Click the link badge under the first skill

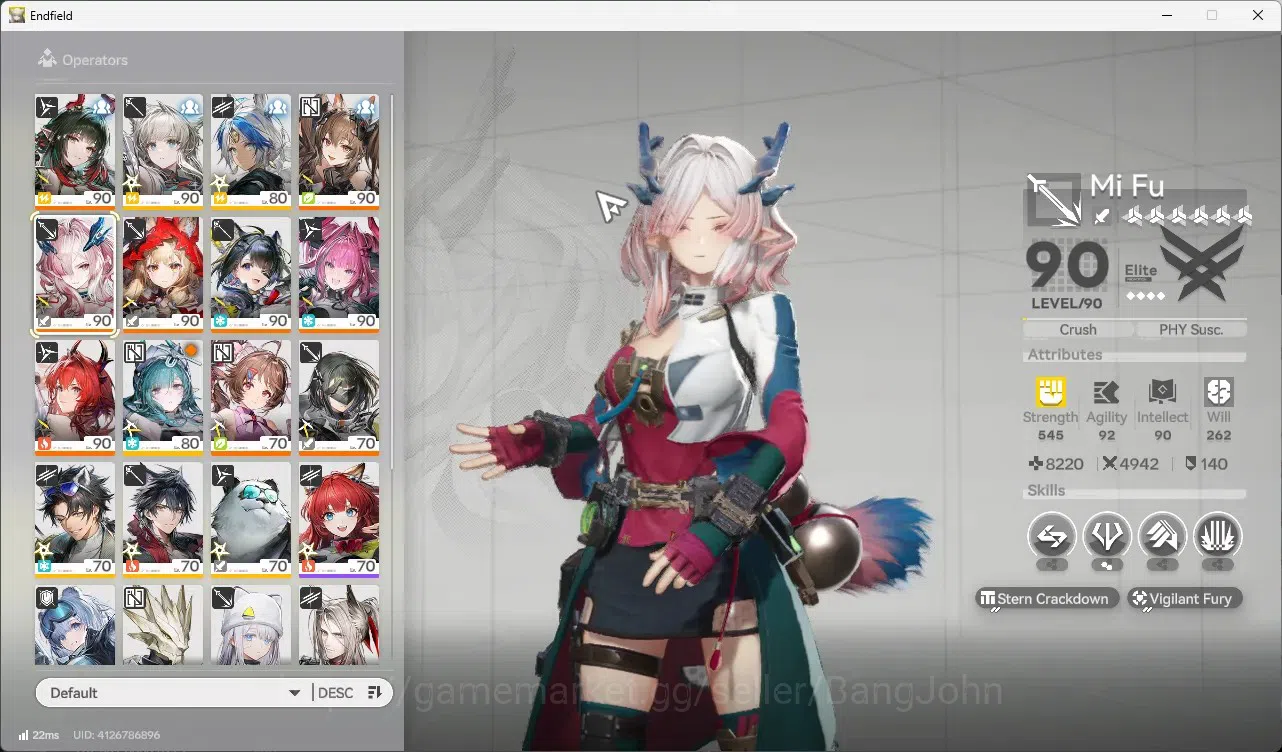click(x=1052, y=565)
